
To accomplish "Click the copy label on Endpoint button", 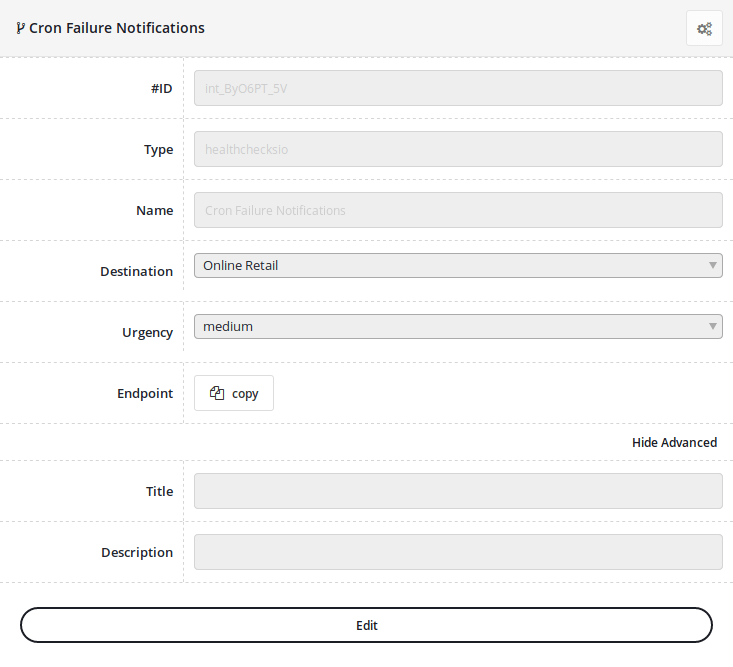I will click(245, 394).
